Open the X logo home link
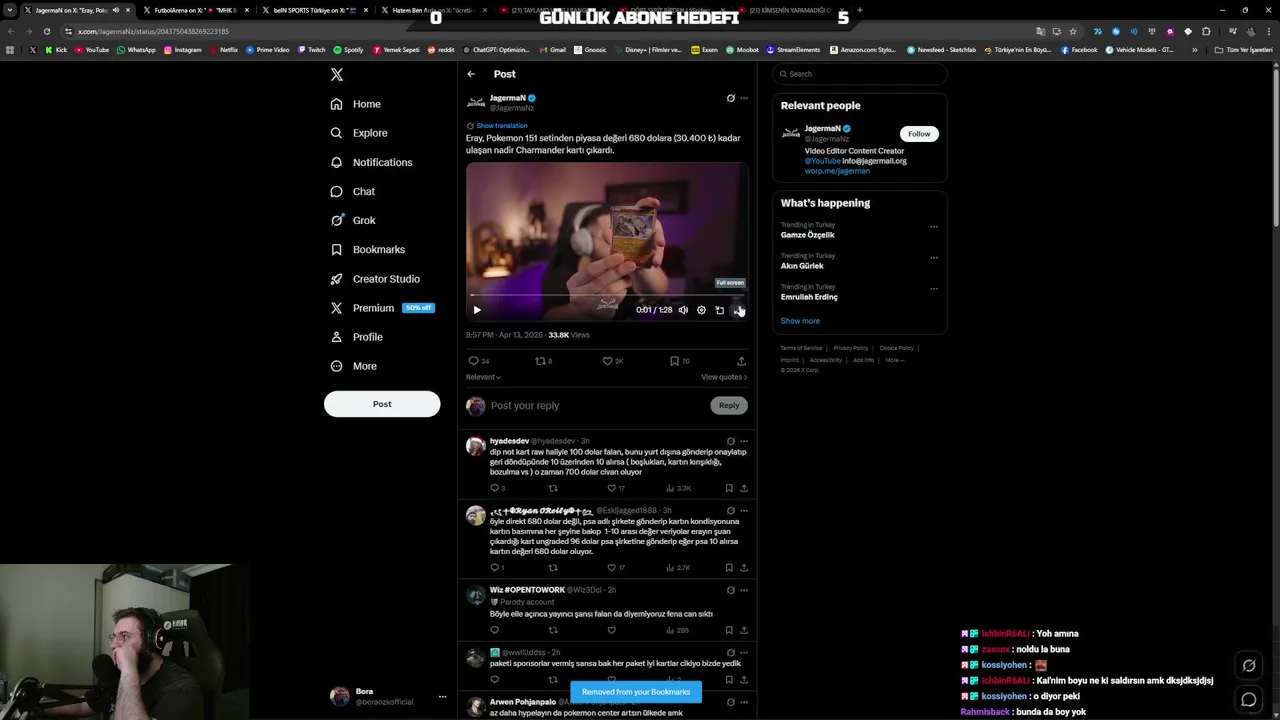1280x720 pixels. pyautogui.click(x=337, y=74)
